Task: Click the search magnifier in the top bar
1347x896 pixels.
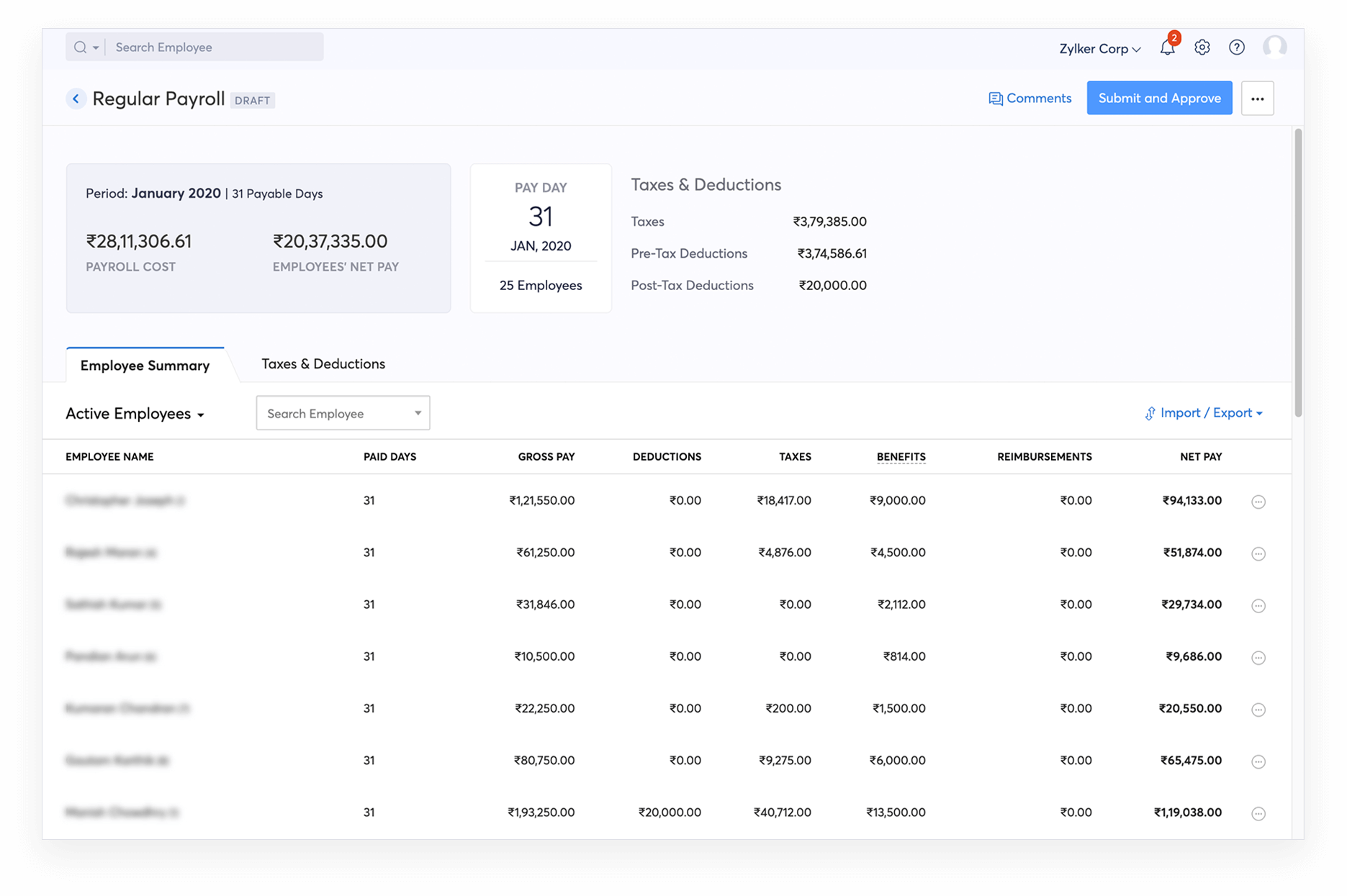Action: [79, 47]
